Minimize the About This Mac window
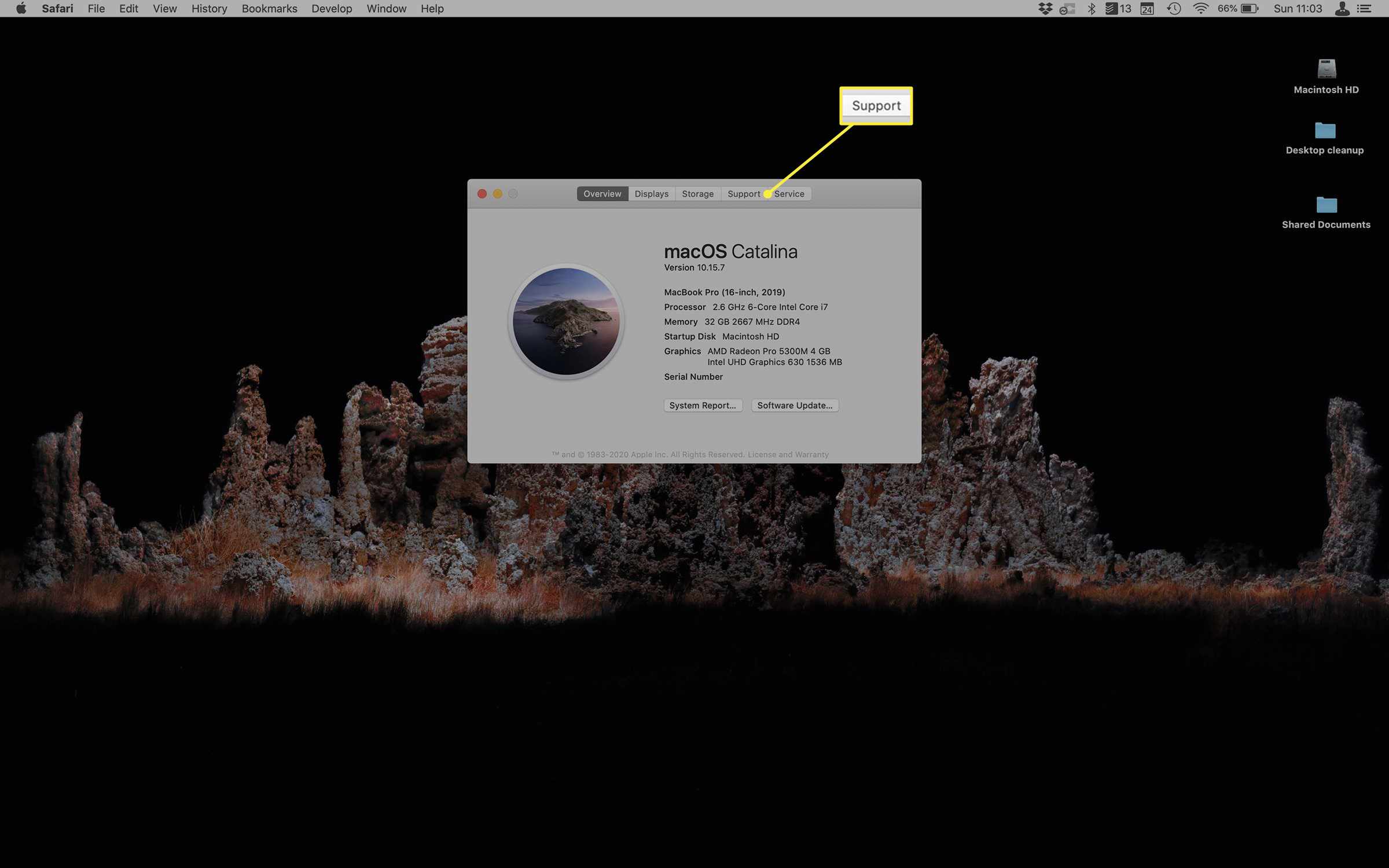1389x868 pixels. tap(497, 194)
